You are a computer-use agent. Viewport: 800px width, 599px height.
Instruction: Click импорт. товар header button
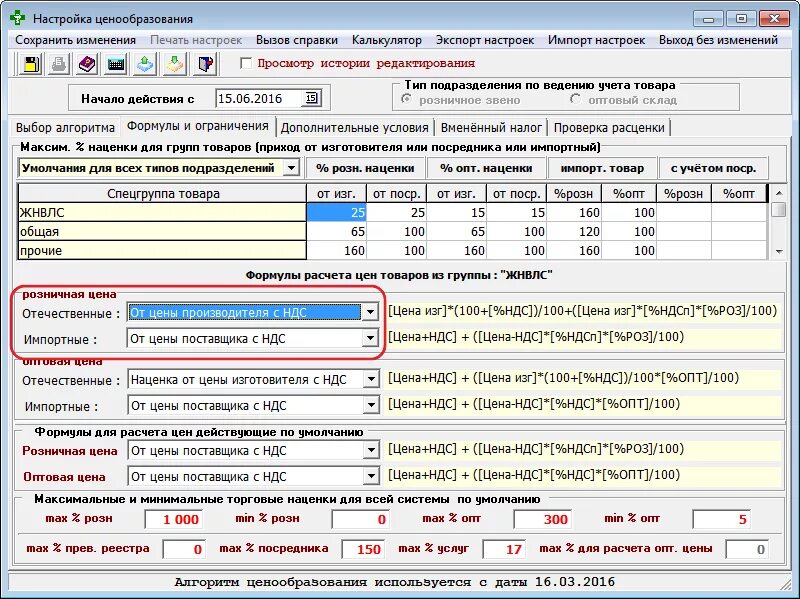click(603, 168)
